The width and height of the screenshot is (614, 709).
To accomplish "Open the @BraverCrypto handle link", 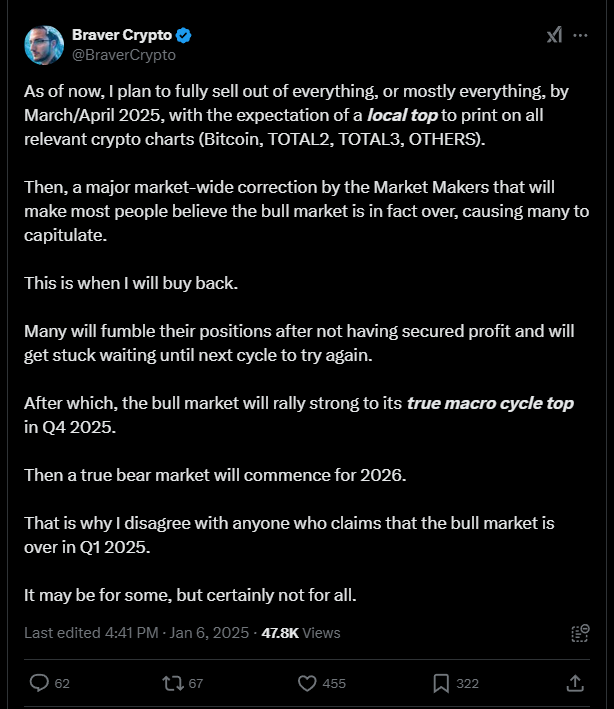I will click(124, 55).
